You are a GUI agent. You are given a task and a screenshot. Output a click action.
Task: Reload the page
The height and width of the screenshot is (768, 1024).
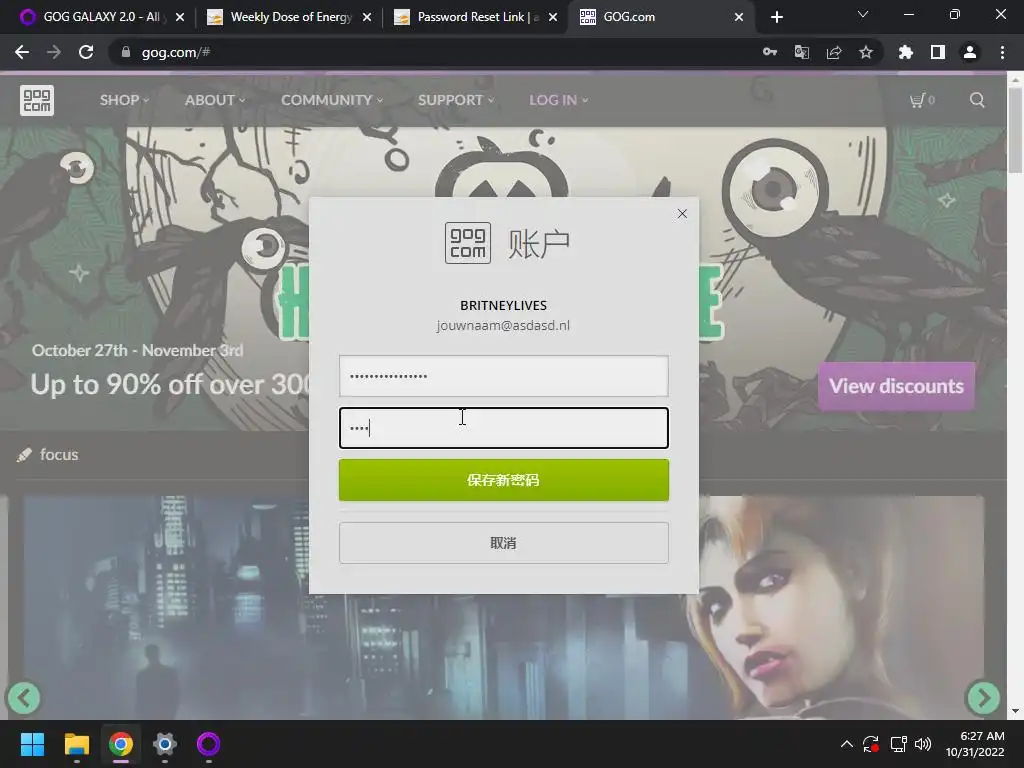pyautogui.click(x=86, y=52)
